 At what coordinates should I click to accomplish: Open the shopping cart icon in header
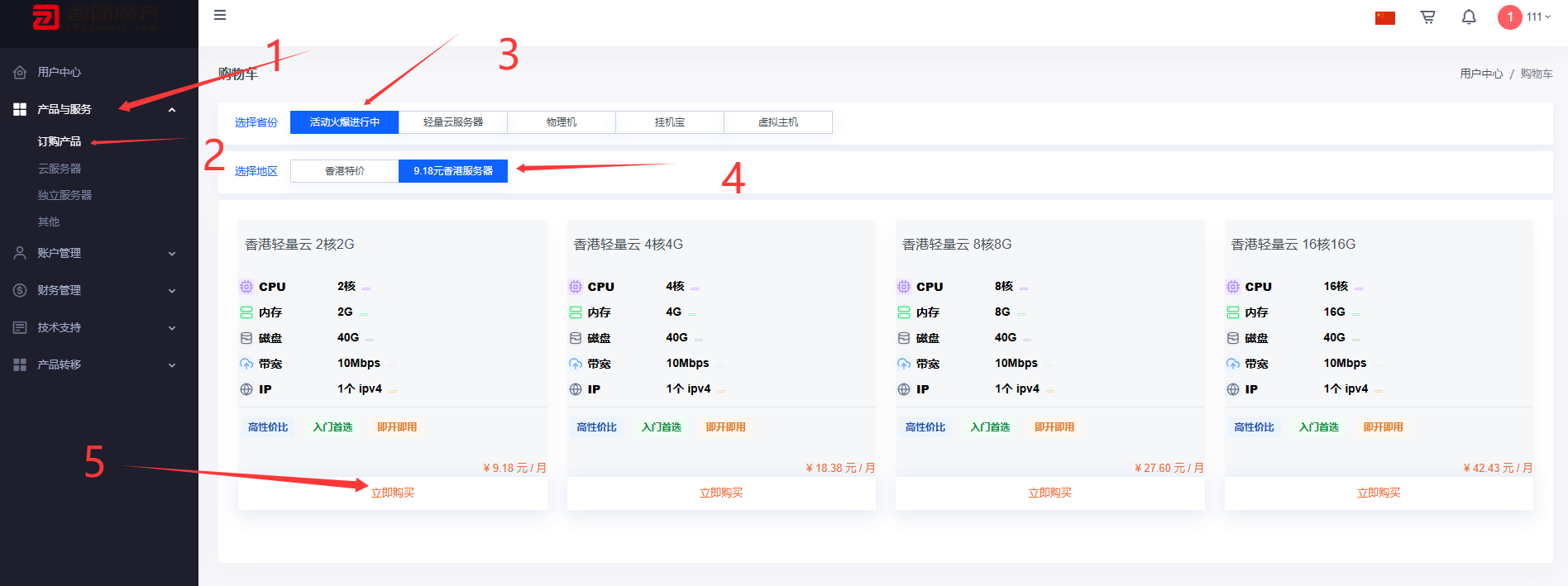tap(1427, 17)
